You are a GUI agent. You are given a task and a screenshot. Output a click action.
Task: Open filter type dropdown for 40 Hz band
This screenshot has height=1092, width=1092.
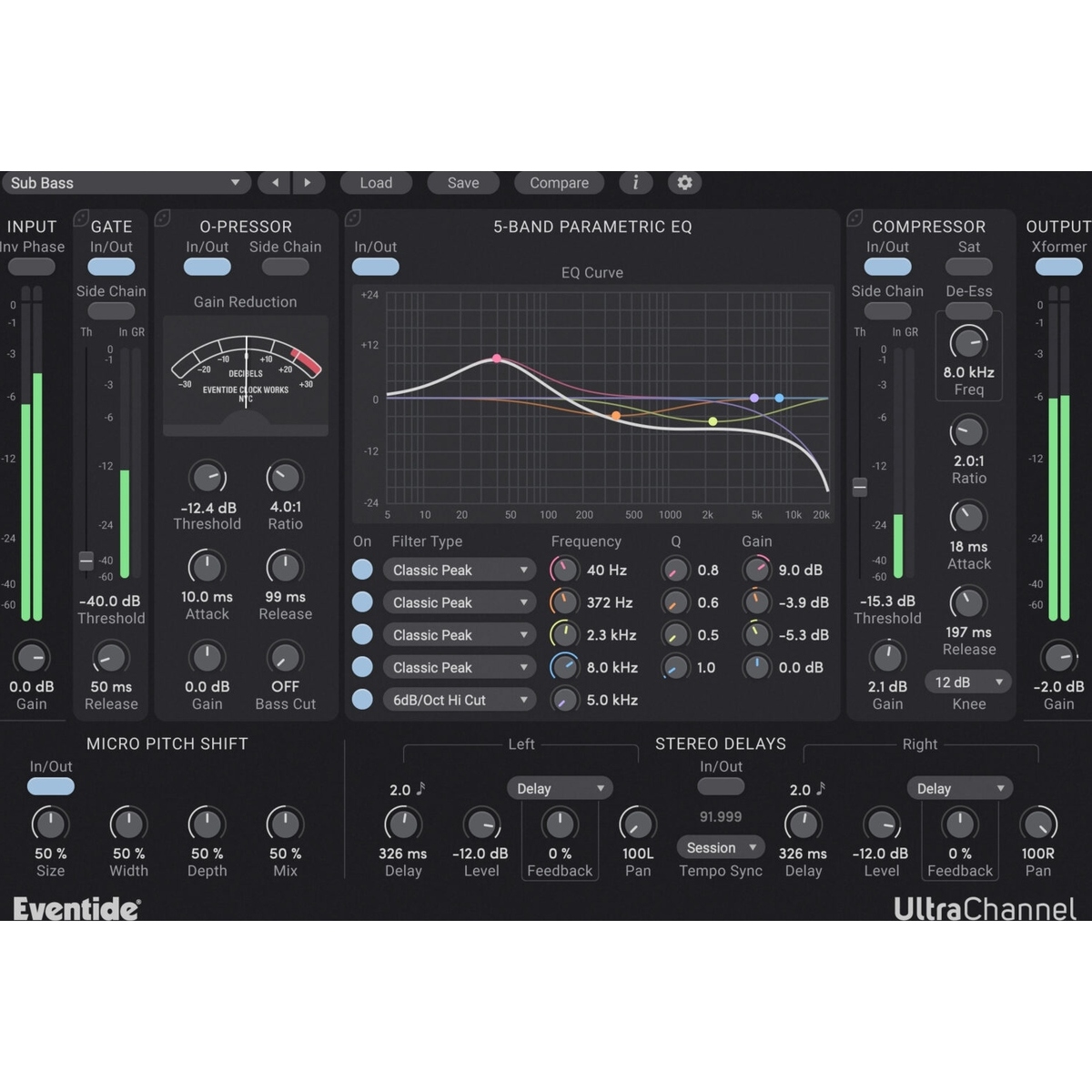(x=459, y=570)
